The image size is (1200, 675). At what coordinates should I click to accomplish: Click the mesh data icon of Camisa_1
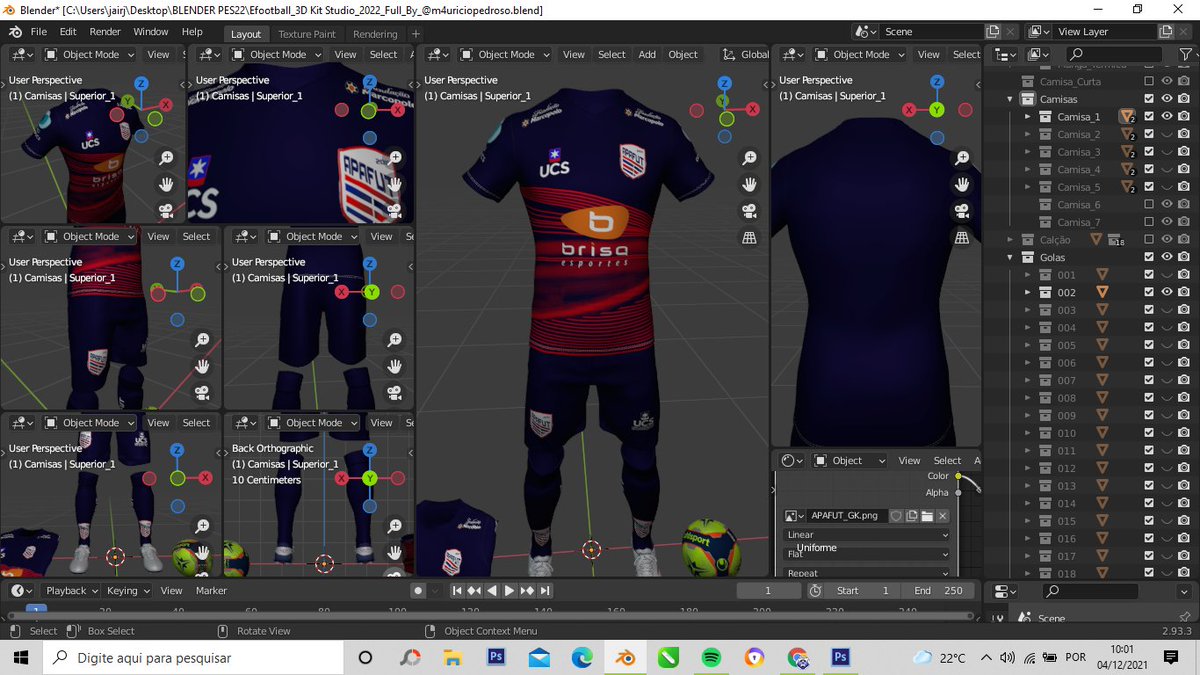click(x=1127, y=117)
